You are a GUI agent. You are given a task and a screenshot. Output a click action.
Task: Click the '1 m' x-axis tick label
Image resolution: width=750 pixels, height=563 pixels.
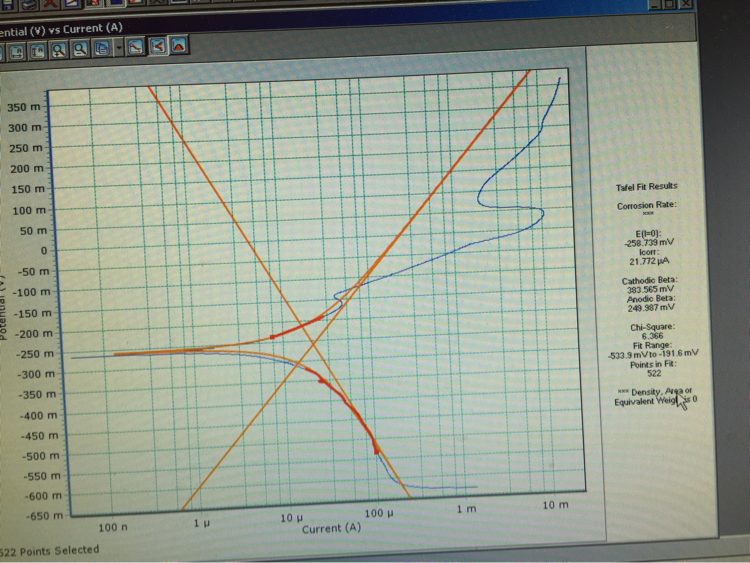(466, 509)
